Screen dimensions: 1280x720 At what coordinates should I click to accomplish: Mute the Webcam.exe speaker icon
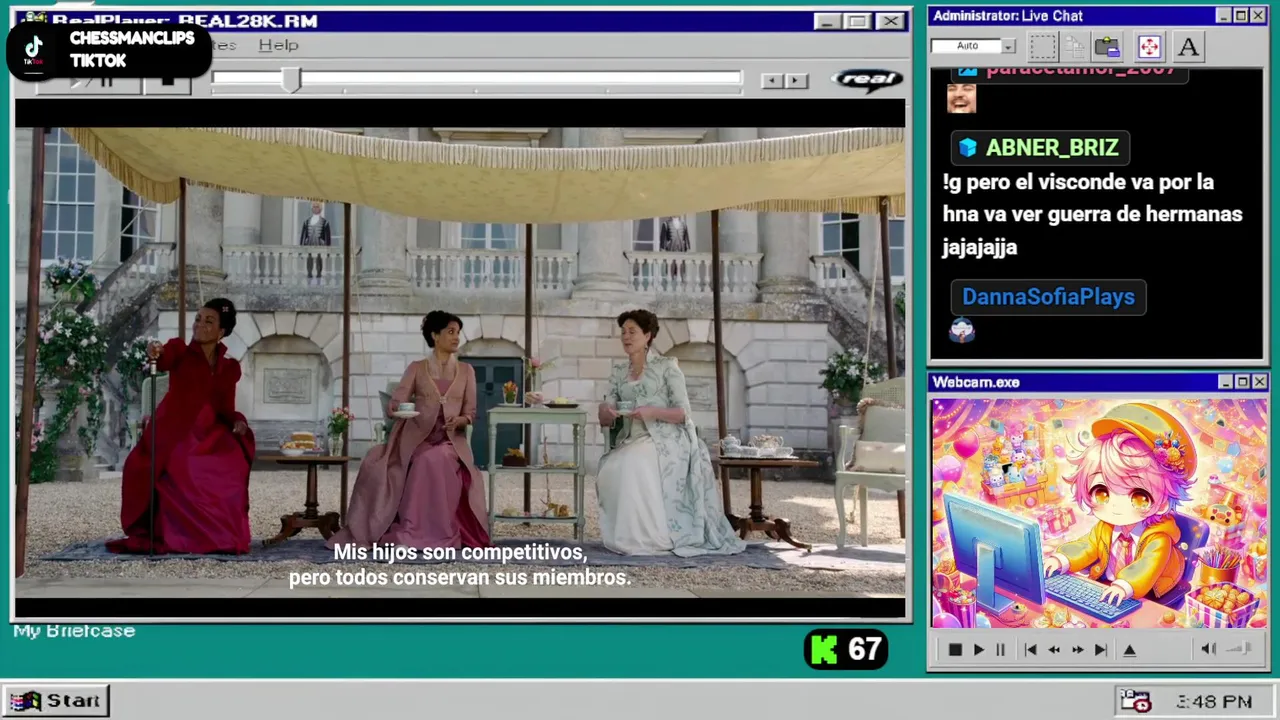[x=1208, y=649]
